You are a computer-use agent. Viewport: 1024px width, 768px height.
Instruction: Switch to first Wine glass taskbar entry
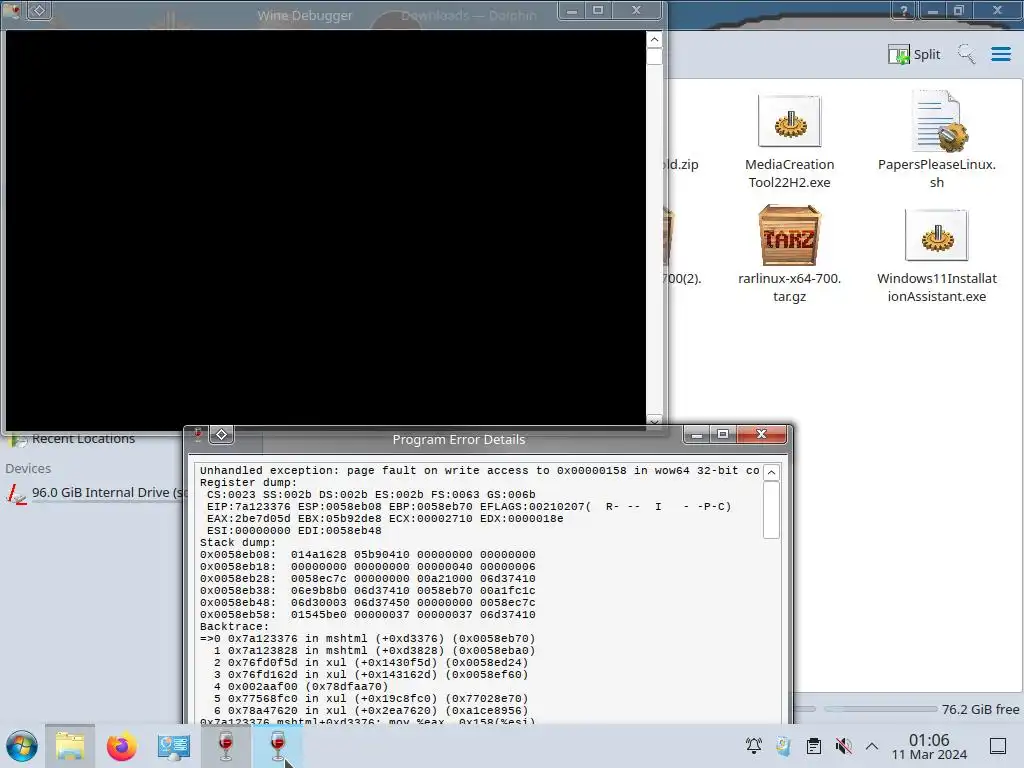[226, 746]
